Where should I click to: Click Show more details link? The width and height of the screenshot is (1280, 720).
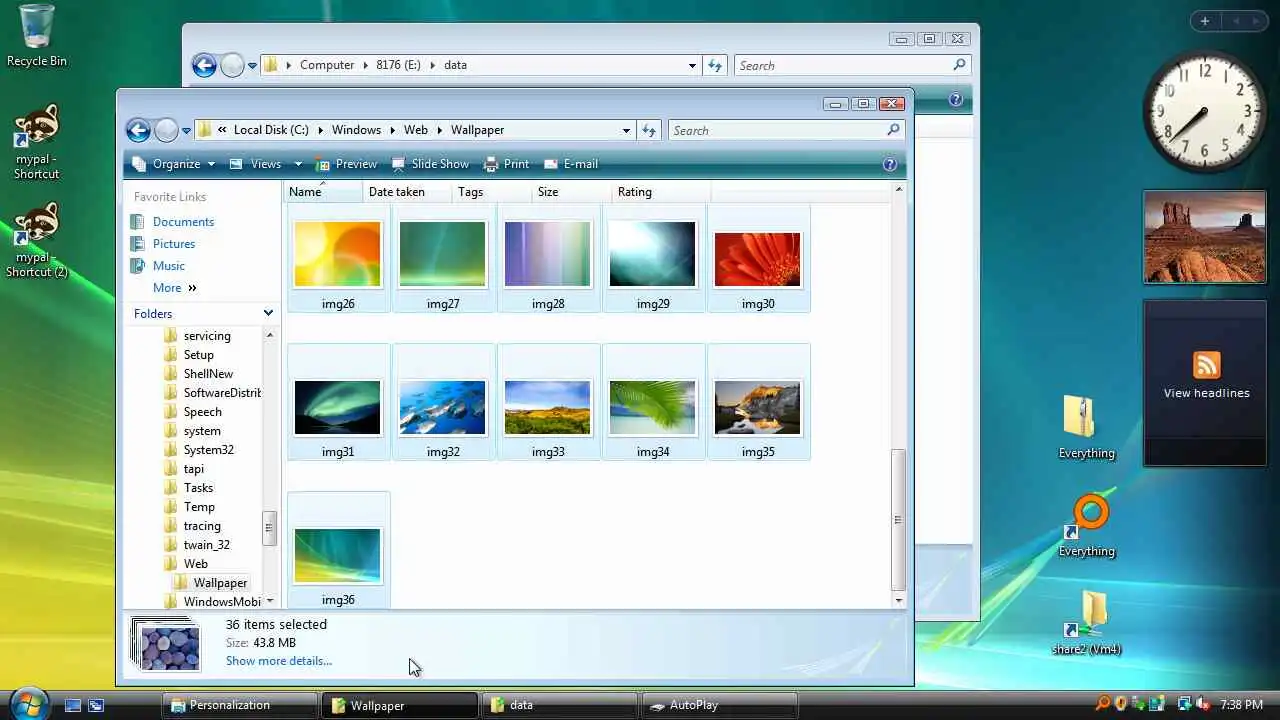tap(279, 661)
